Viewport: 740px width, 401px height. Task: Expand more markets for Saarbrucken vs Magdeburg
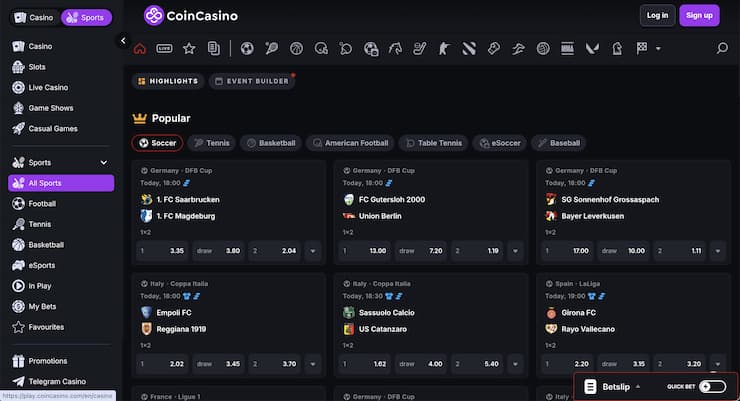312,251
